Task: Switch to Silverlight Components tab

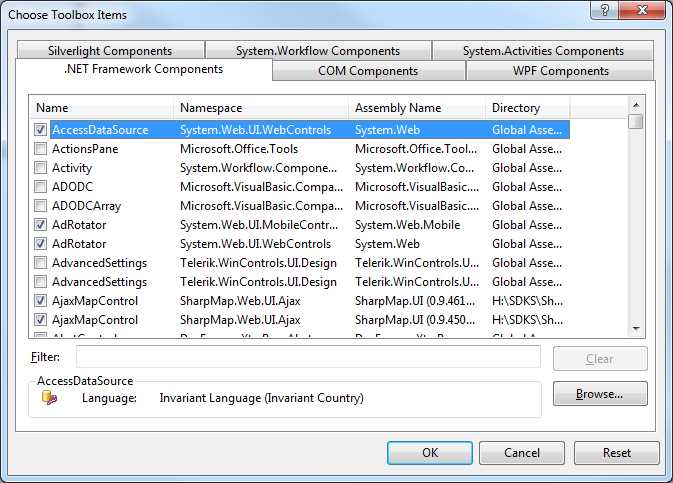Action: tap(110, 50)
